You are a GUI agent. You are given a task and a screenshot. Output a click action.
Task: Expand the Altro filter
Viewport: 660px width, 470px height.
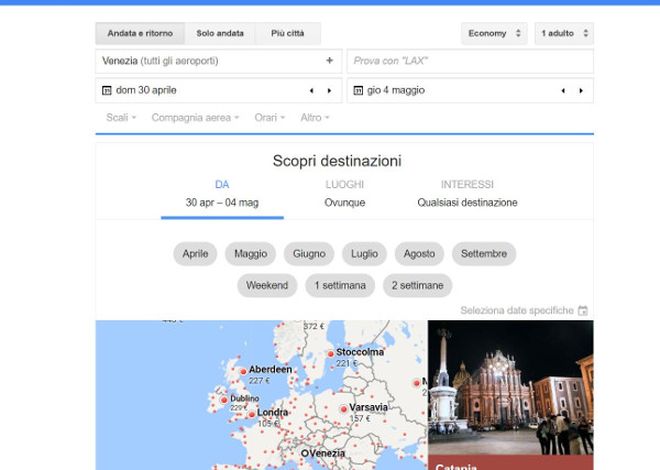pyautogui.click(x=315, y=117)
